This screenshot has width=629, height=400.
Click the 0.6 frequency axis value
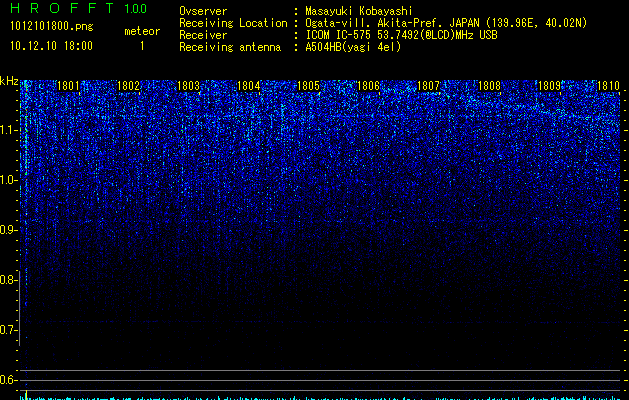coord(8,380)
